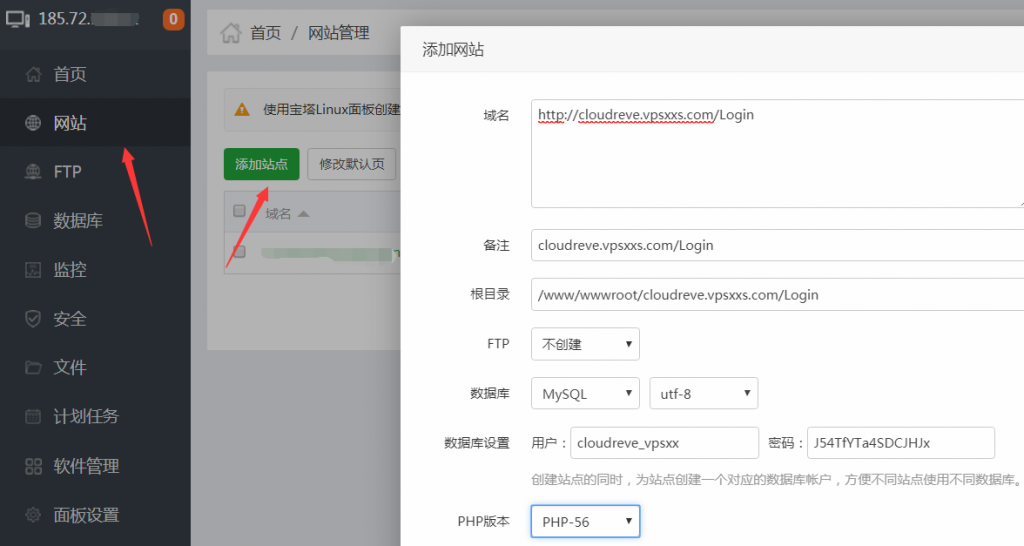Sort by the 域名 column arrow
The height and width of the screenshot is (546, 1024).
pos(303,214)
